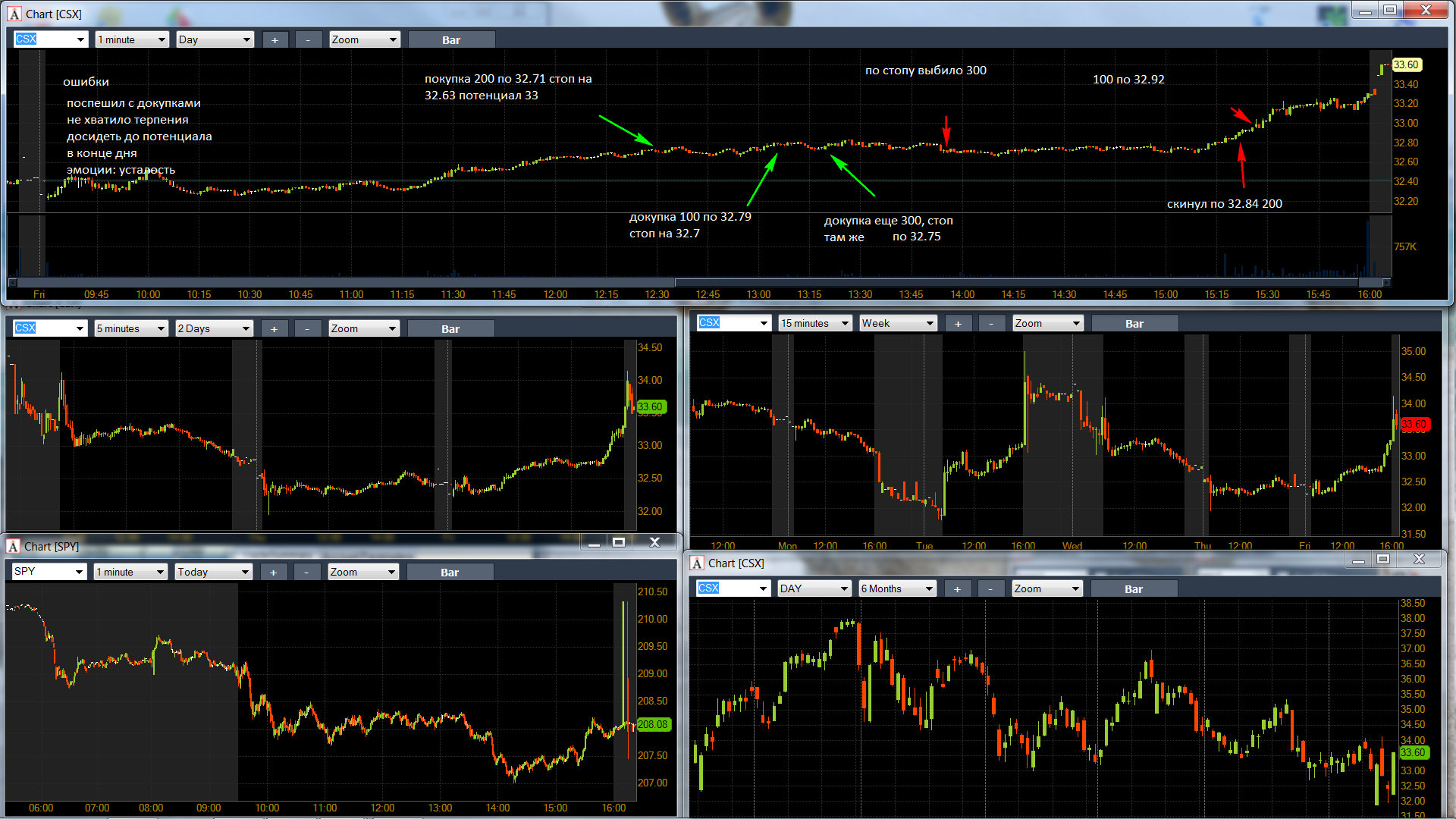Viewport: 1456px width, 819px height.
Task: Maximize the Chart [SPY] window
Action: point(619,542)
